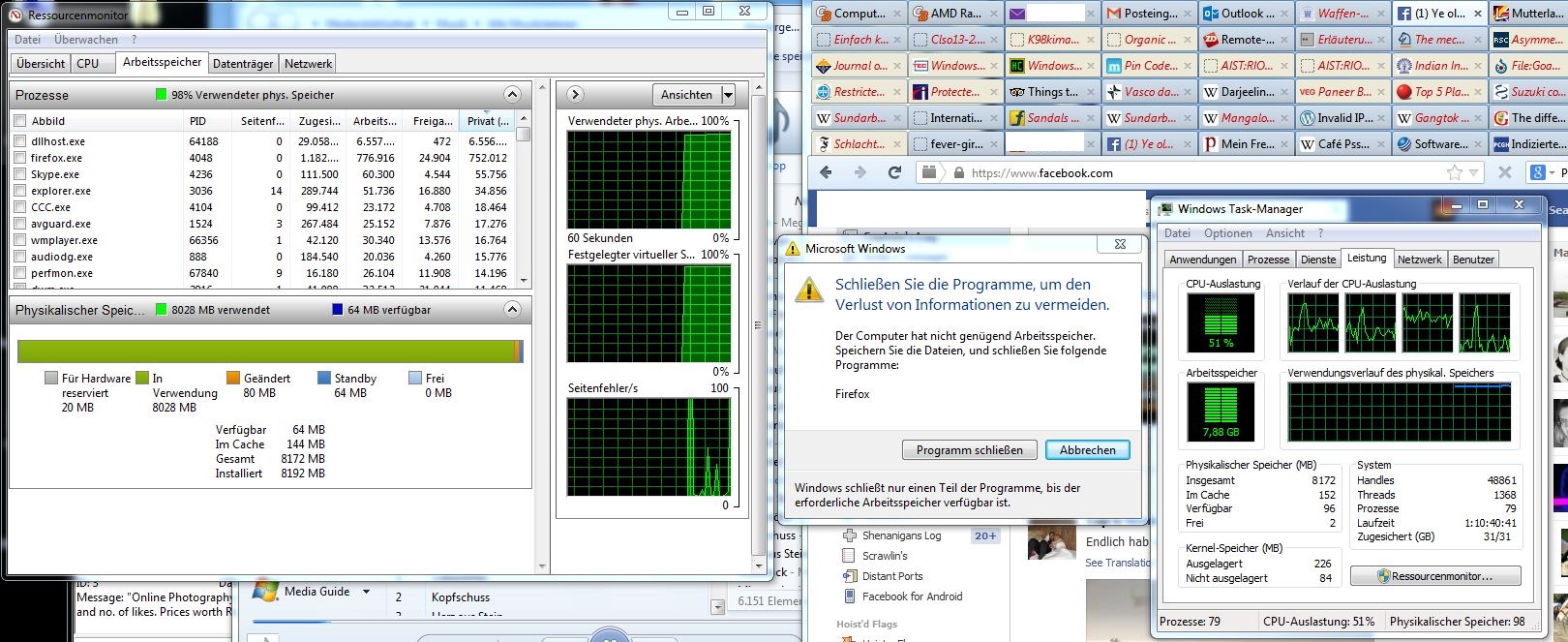This screenshot has width=1568, height=642.
Task: Open Prozesse tab in Task-Manager
Action: point(1268,260)
